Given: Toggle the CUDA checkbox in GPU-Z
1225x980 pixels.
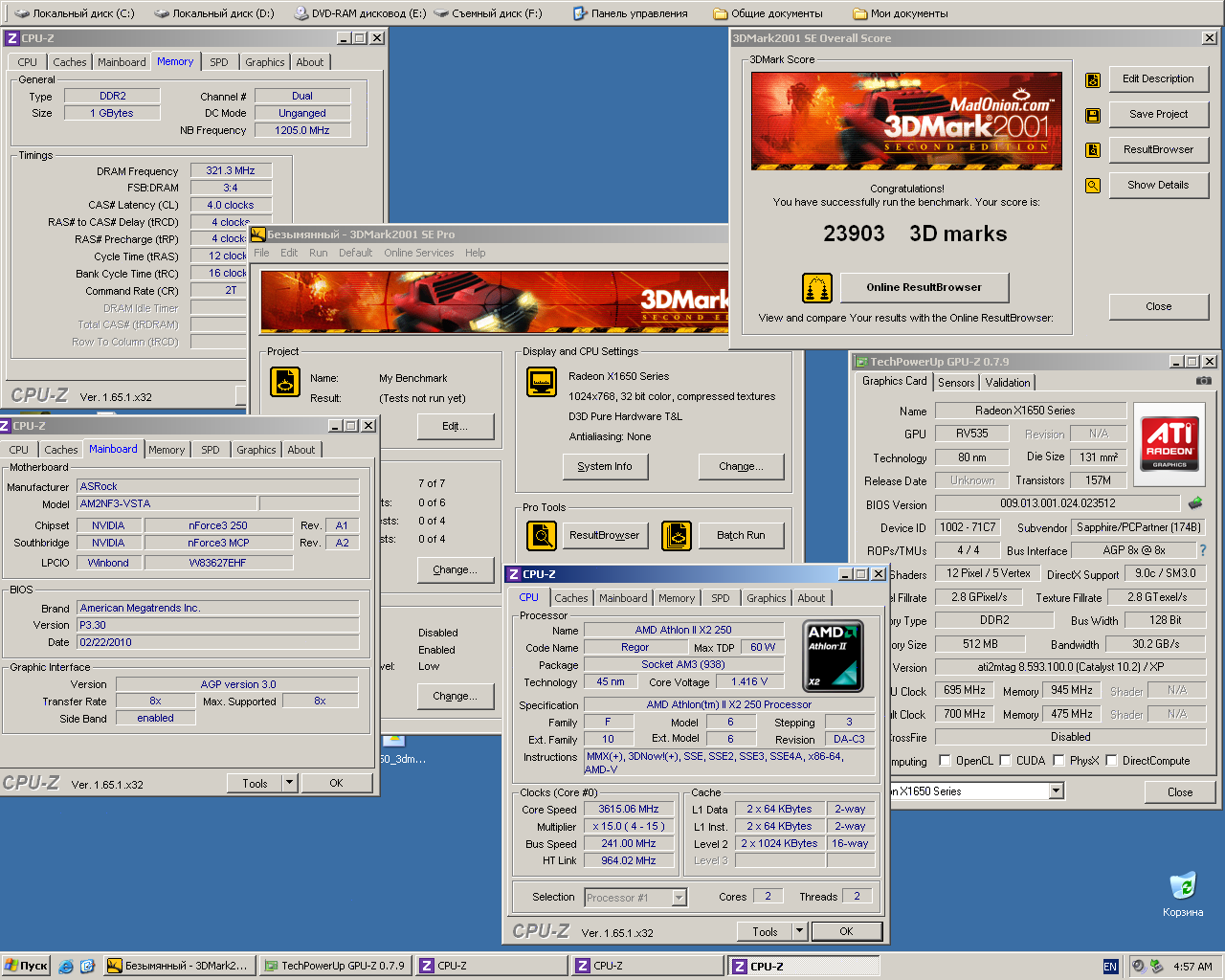Looking at the screenshot, I should [1006, 761].
